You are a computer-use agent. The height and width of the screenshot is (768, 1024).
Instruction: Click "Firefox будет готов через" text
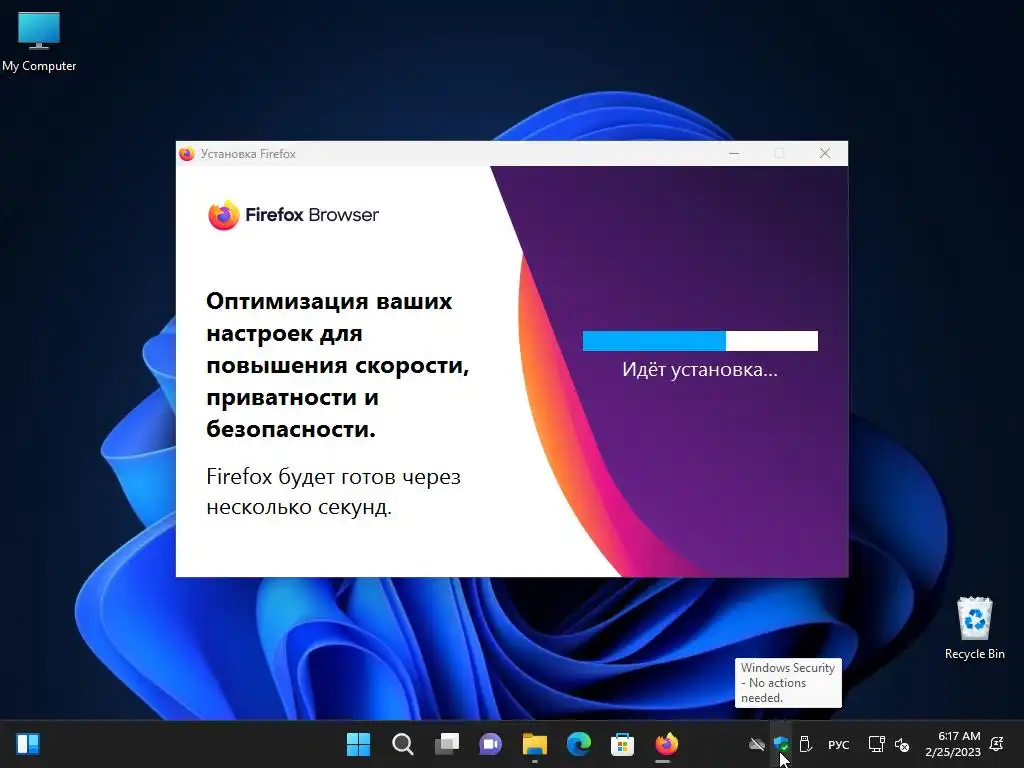point(334,477)
